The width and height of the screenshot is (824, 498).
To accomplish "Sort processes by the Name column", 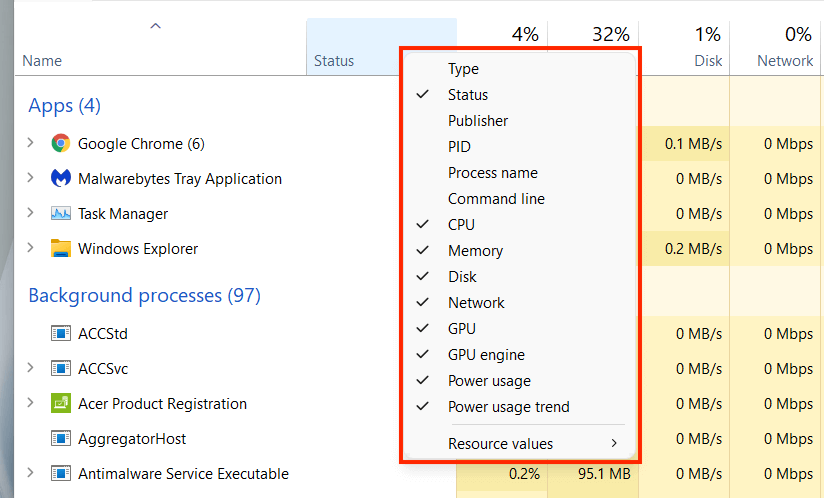I will [x=42, y=61].
